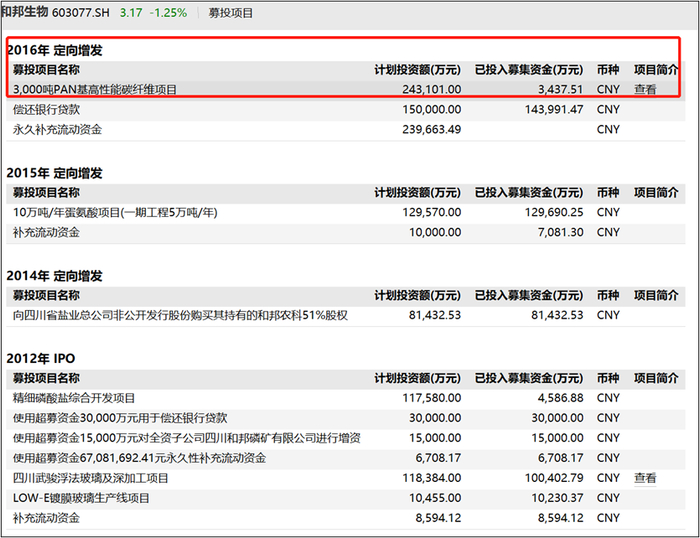
Task: Click 2012年 IPO section heading
Action: (x=41, y=359)
